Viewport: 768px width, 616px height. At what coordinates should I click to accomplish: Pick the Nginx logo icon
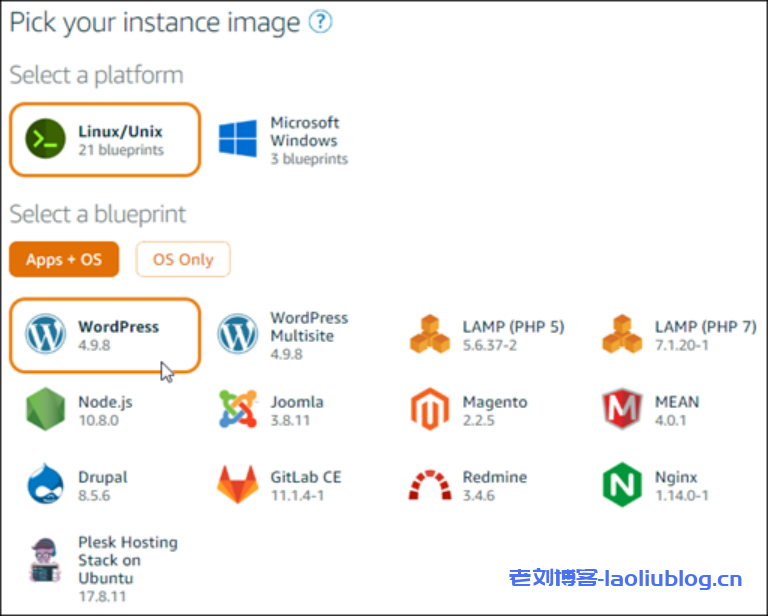[x=621, y=486]
